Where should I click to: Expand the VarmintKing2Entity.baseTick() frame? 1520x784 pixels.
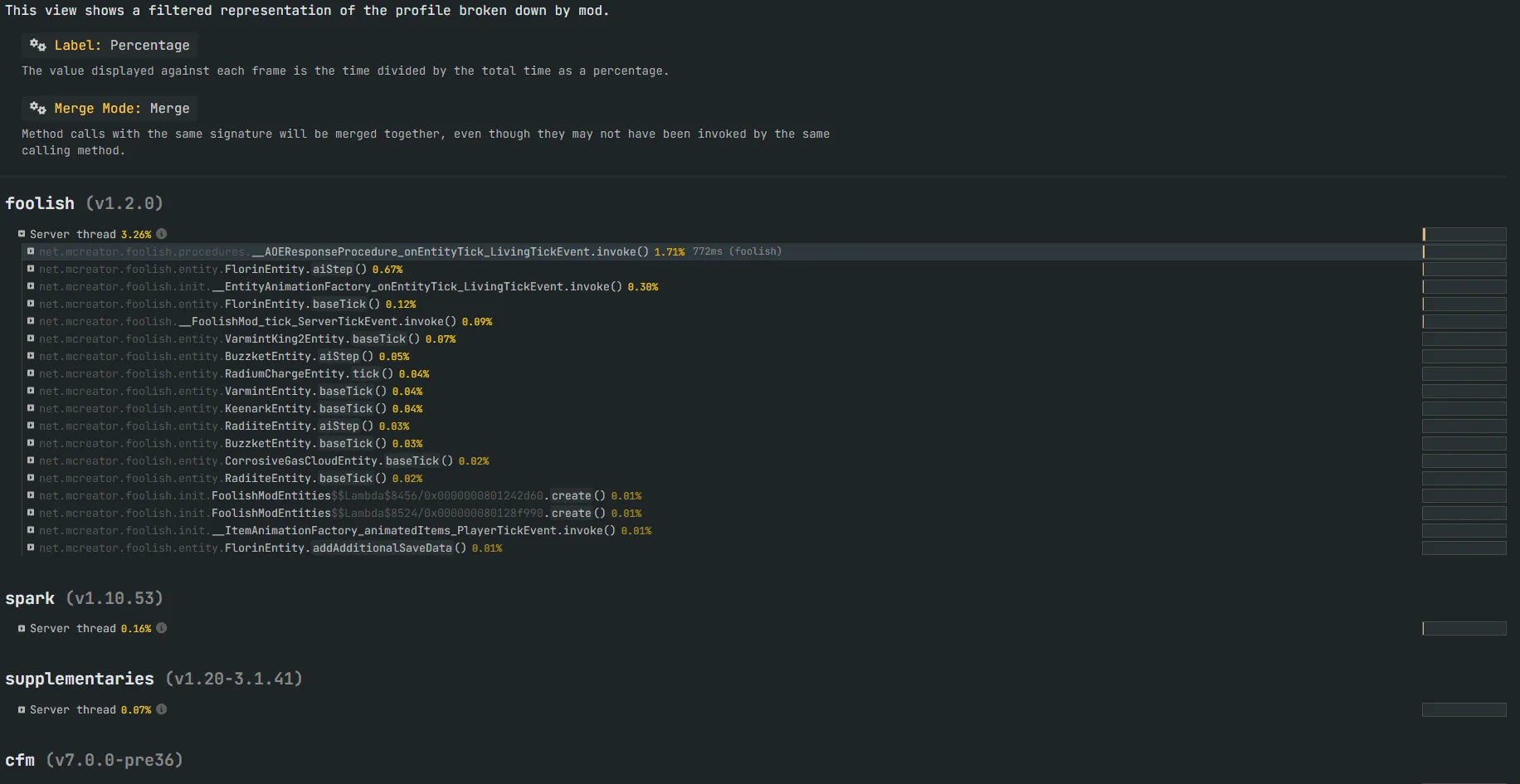point(31,338)
